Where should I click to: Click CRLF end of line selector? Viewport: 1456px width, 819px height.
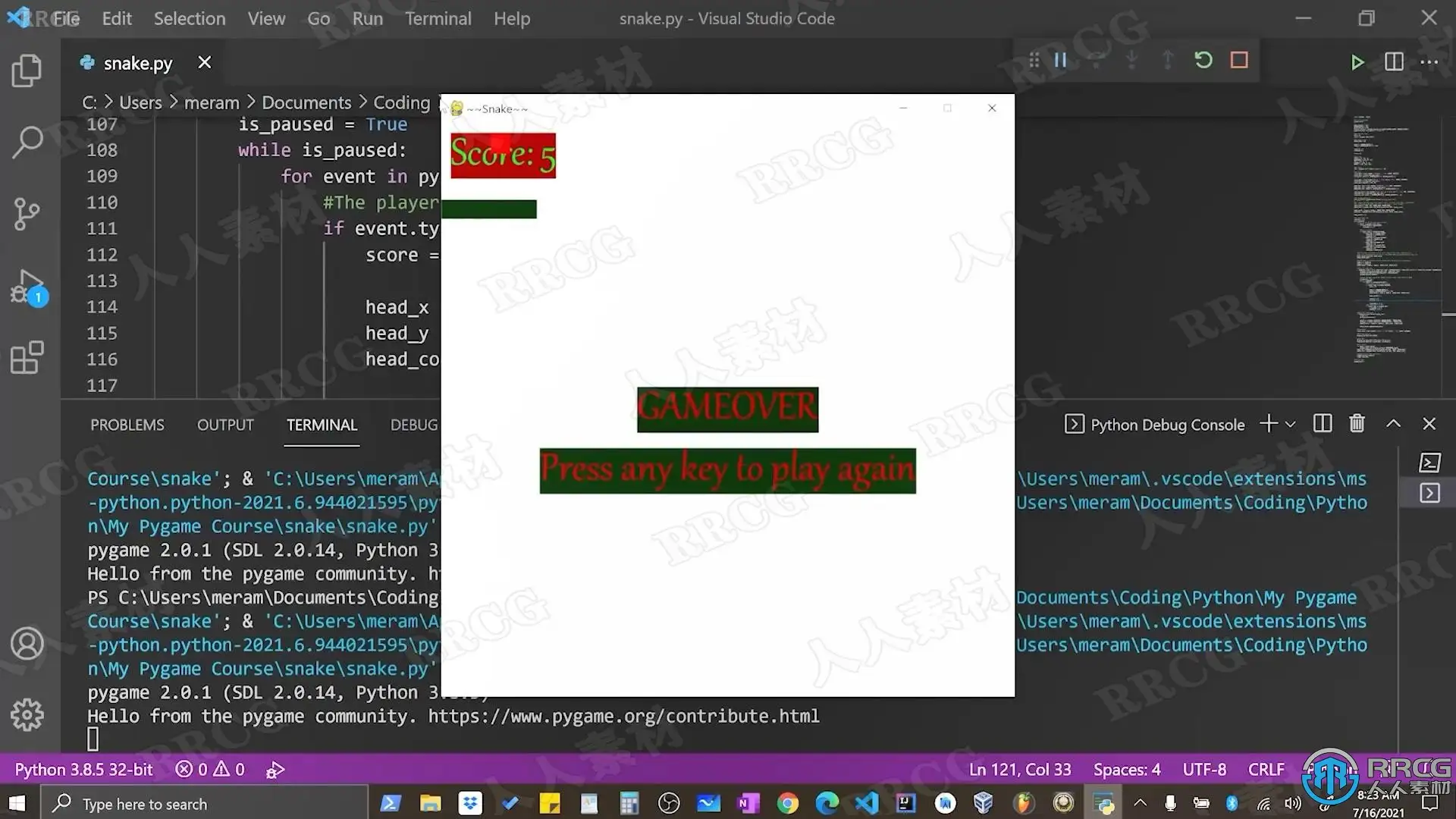tap(1266, 770)
